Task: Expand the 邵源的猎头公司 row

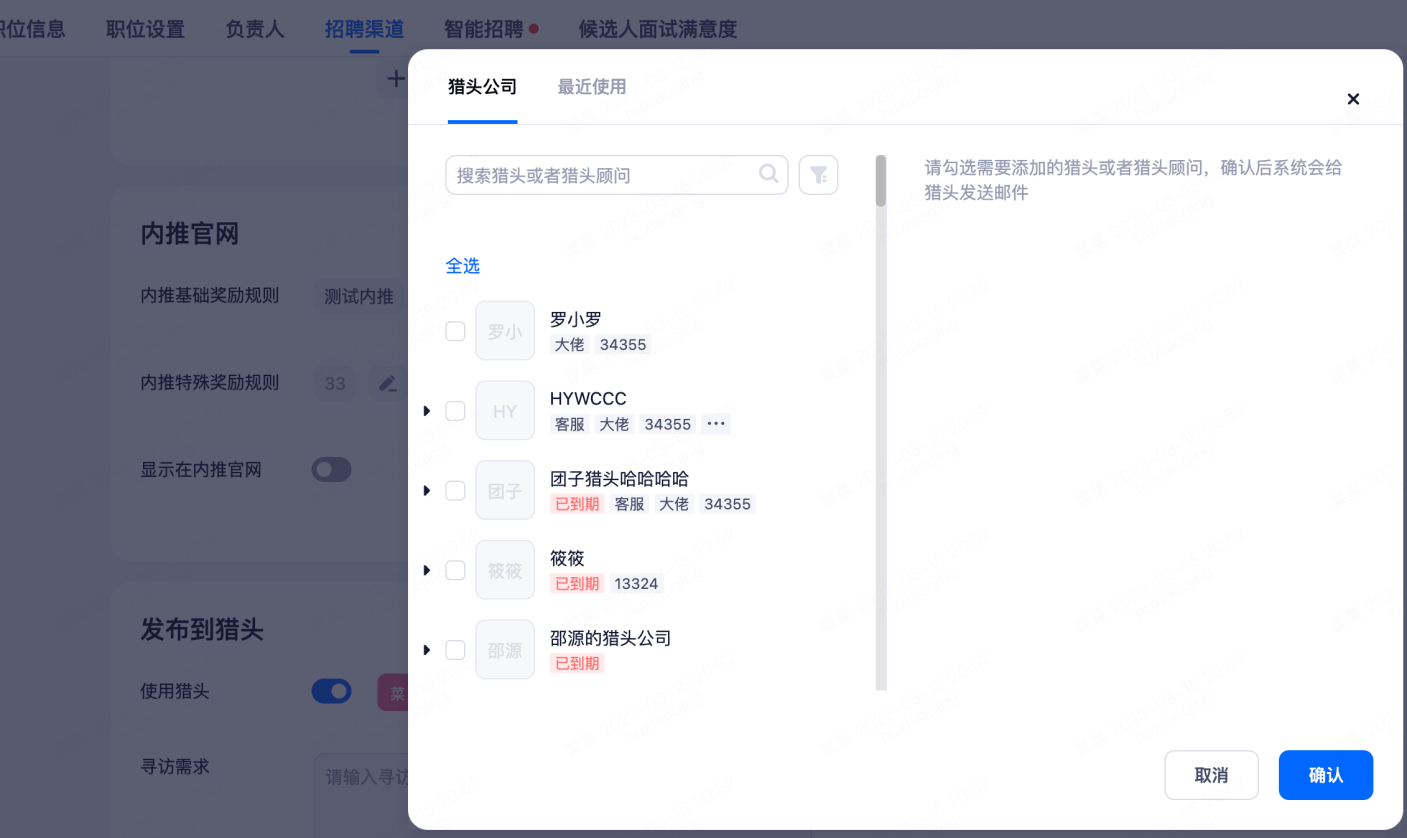Action: pos(427,650)
